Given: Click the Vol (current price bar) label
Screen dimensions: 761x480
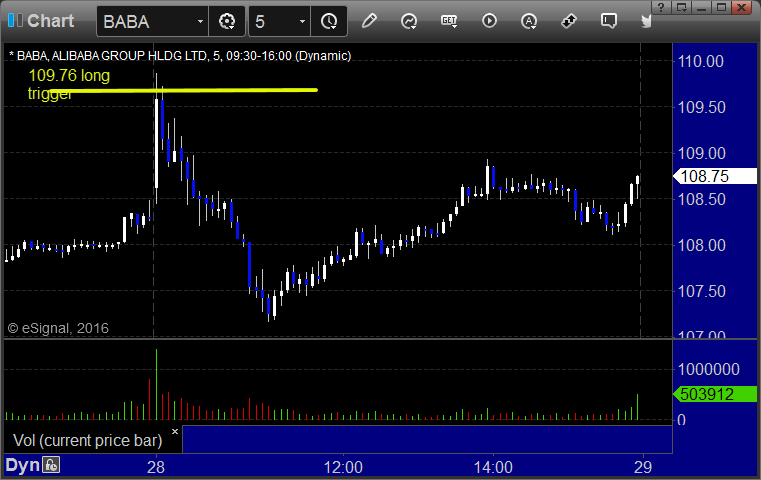Looking at the screenshot, I should (x=87, y=440).
